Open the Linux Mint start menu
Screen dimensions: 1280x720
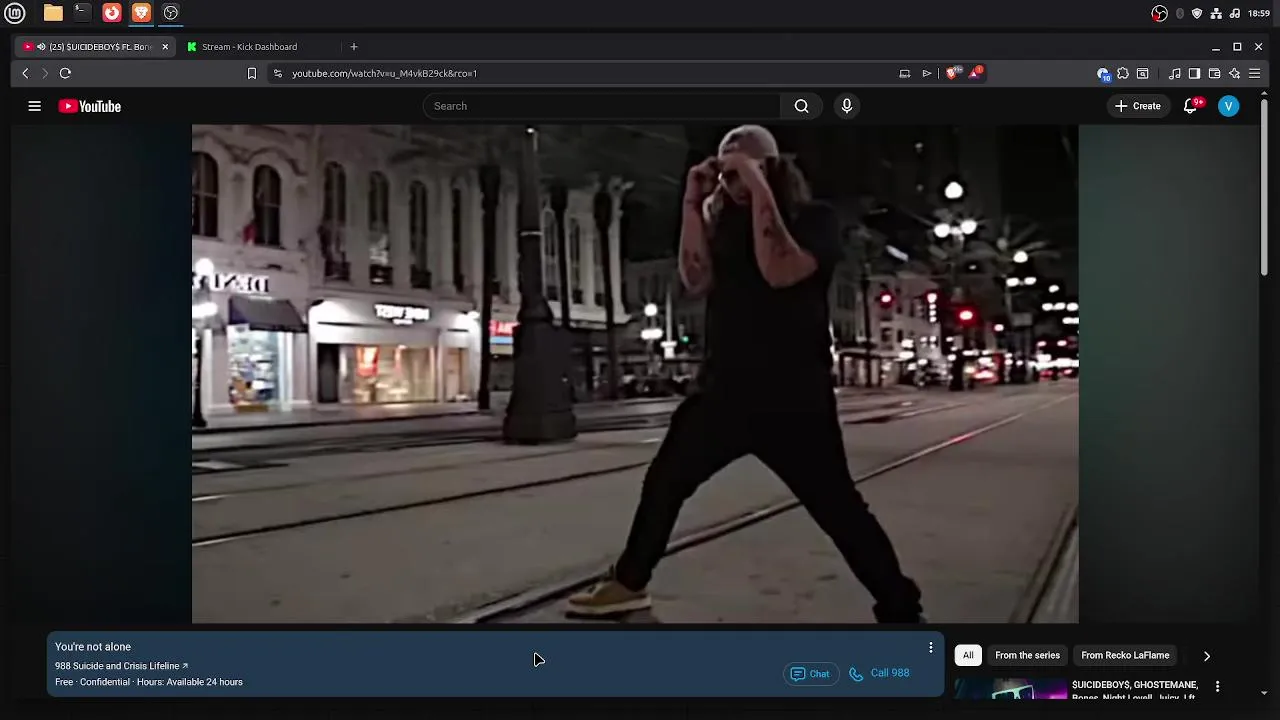coord(14,13)
